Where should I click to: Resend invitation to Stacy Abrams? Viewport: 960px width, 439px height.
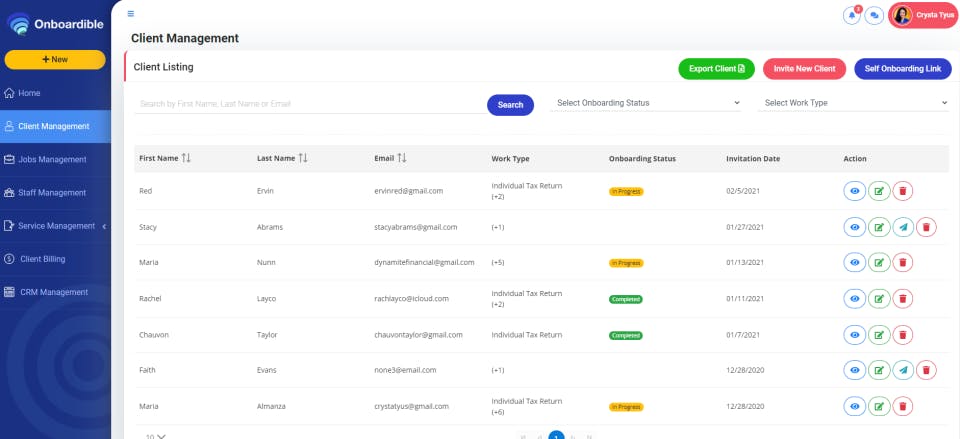[x=903, y=227]
